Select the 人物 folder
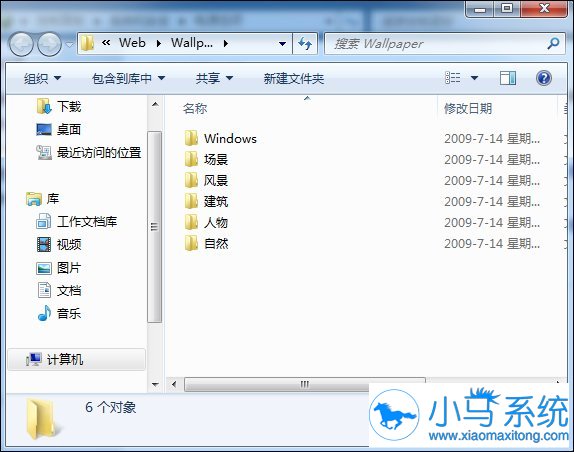Viewport: 574px width, 452px height. click(x=216, y=222)
